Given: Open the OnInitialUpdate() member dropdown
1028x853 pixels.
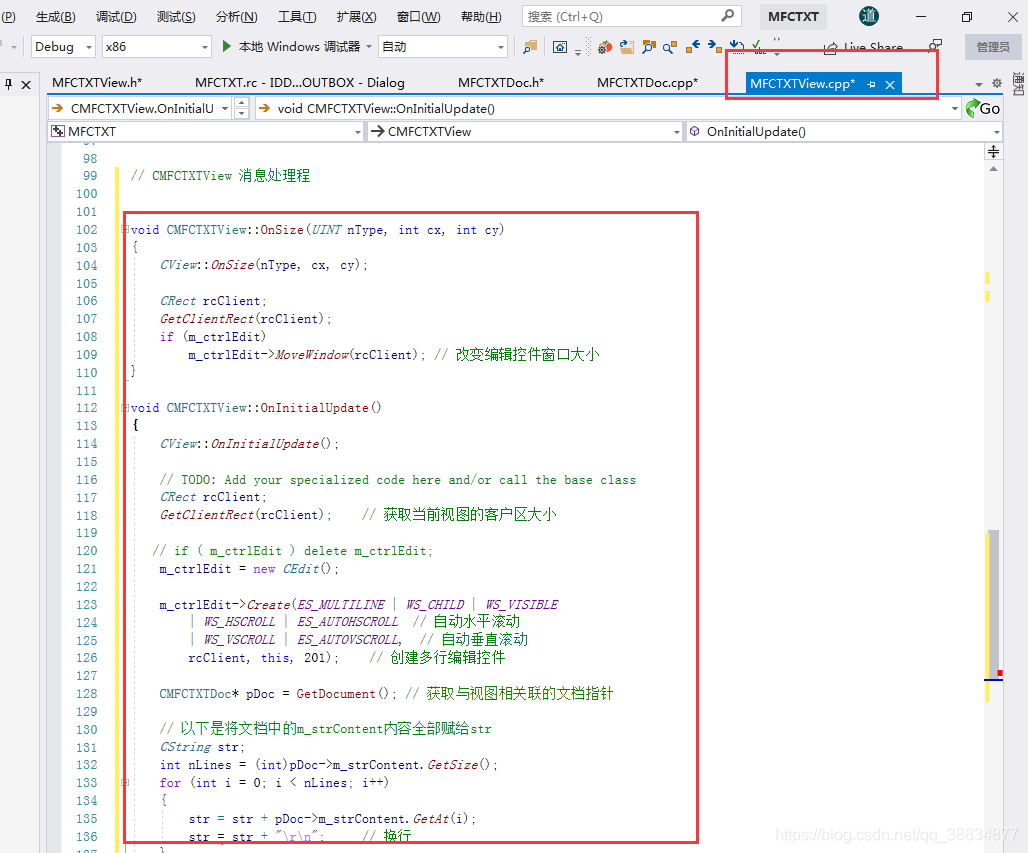Looking at the screenshot, I should click(x=844, y=132).
